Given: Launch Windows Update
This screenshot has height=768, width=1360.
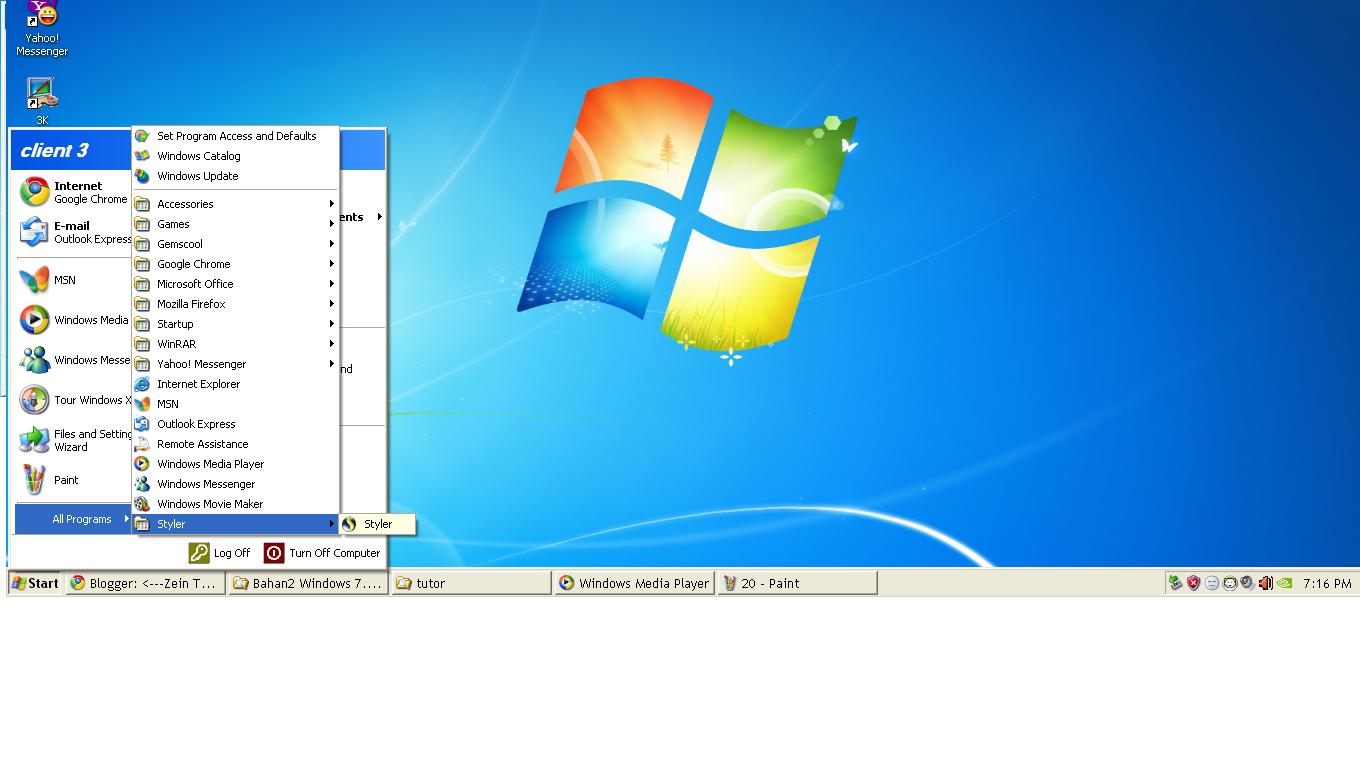Looking at the screenshot, I should tap(236, 176).
